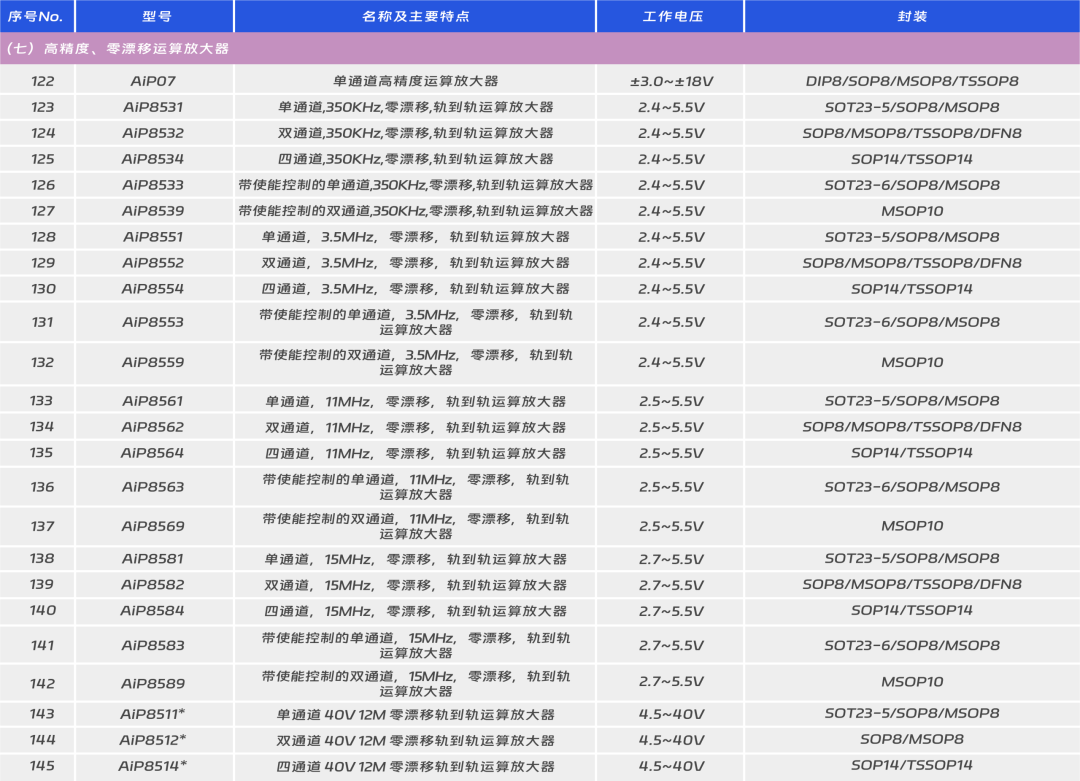
Task: Click row number 140
Action: (43, 610)
